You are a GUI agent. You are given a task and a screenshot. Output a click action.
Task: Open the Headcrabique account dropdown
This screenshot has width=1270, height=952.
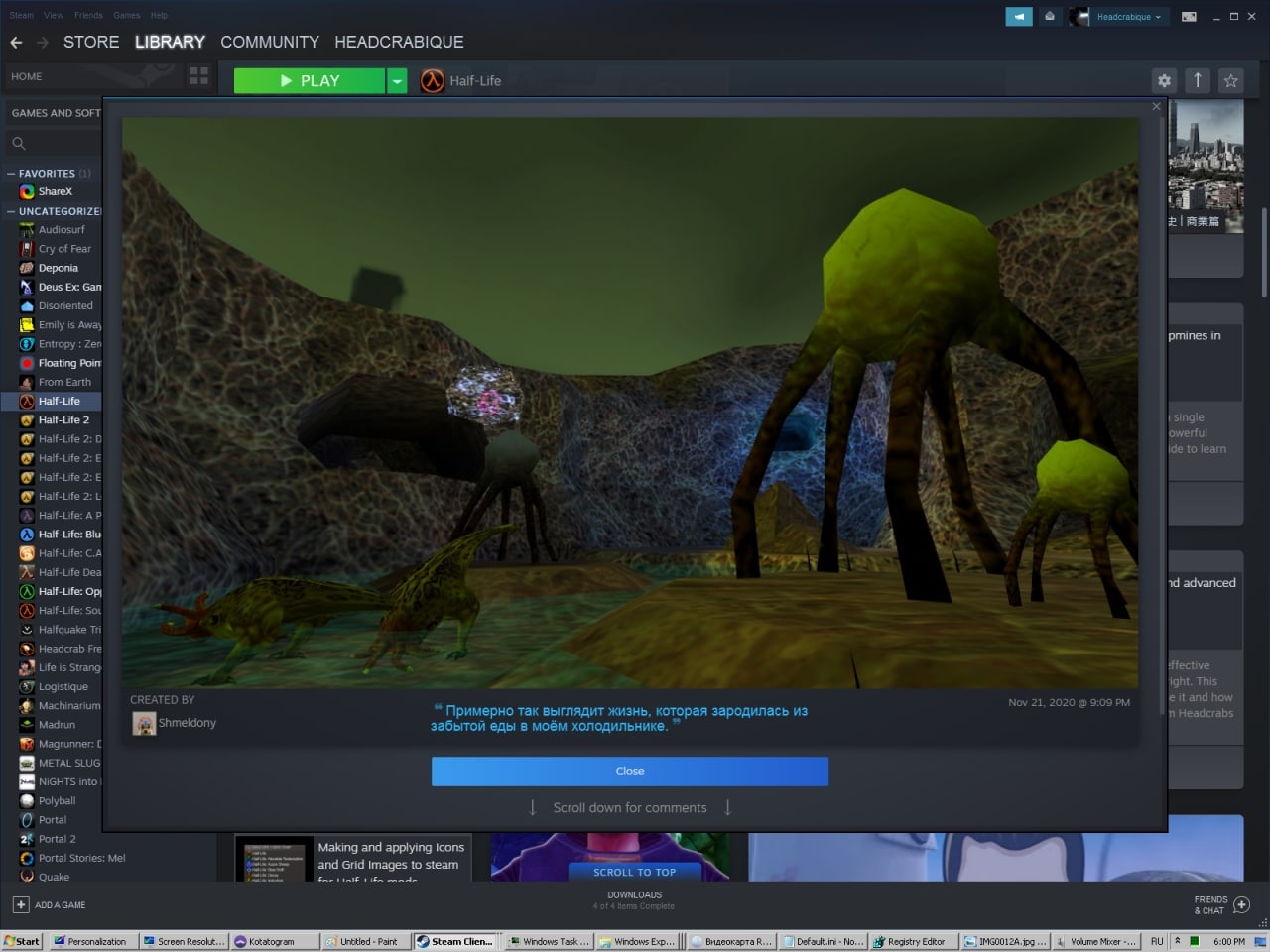(x=1128, y=17)
